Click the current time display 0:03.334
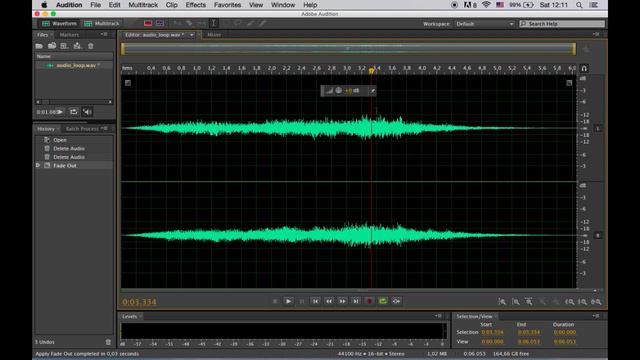Viewport: 640px width, 360px height. pyautogui.click(x=139, y=302)
